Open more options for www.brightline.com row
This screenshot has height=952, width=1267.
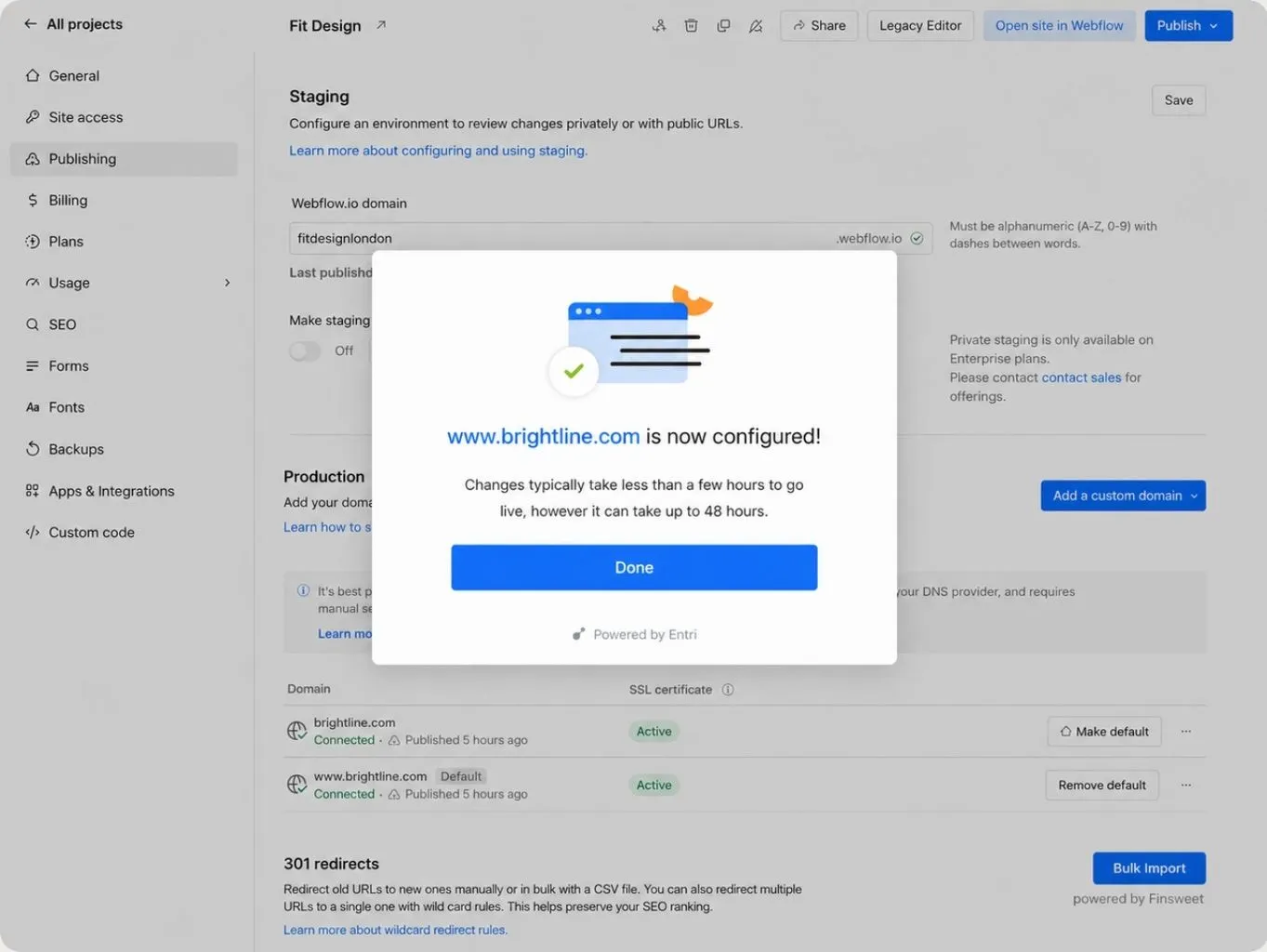point(1186,785)
